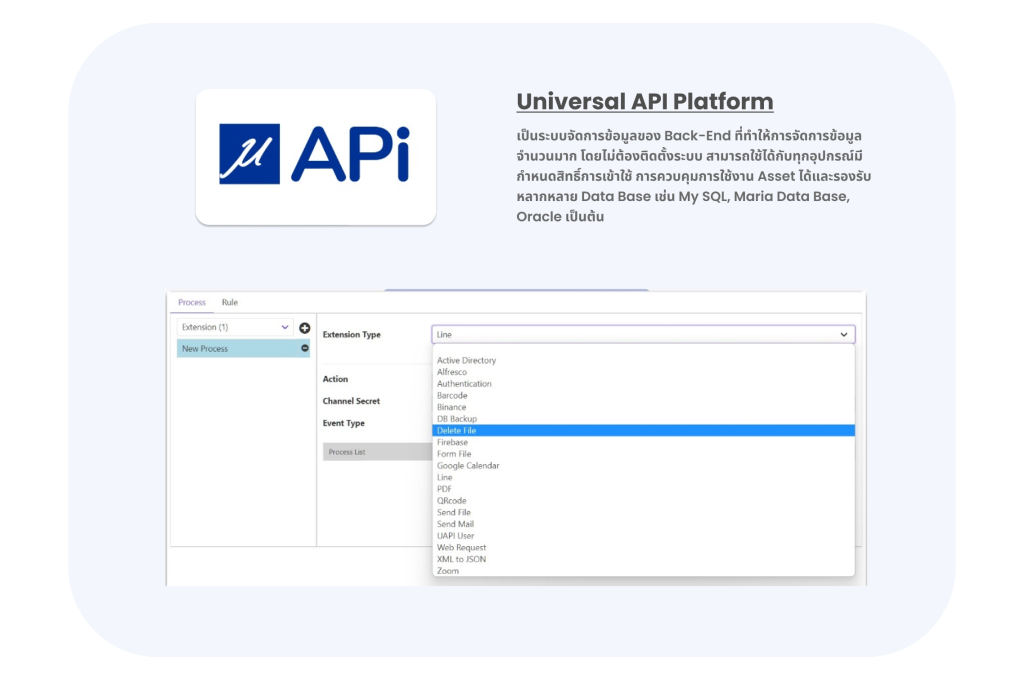Switch to the Rule tab
This screenshot has height=680, width=1024.
tap(230, 302)
